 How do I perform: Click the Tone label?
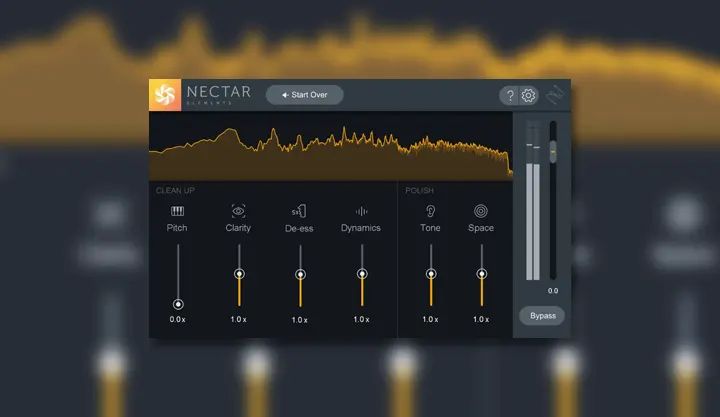[x=430, y=228]
